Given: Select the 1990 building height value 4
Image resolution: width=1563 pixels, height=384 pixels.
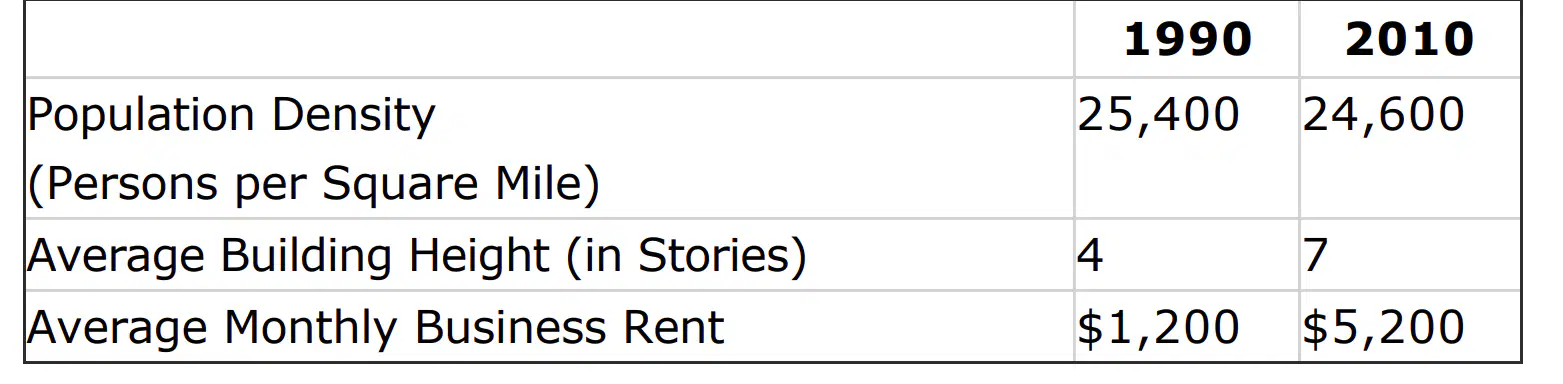Looking at the screenshot, I should pyautogui.click(x=1090, y=256).
